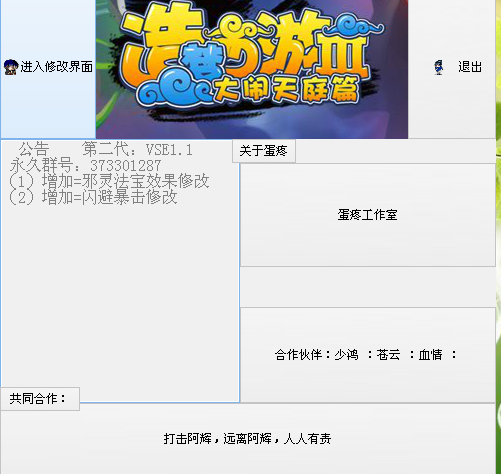Image resolution: width=501 pixels, height=474 pixels.
Task: Click the 合作伙伴：少鸿 ：苍云 ：血情 line
Action: [365, 355]
